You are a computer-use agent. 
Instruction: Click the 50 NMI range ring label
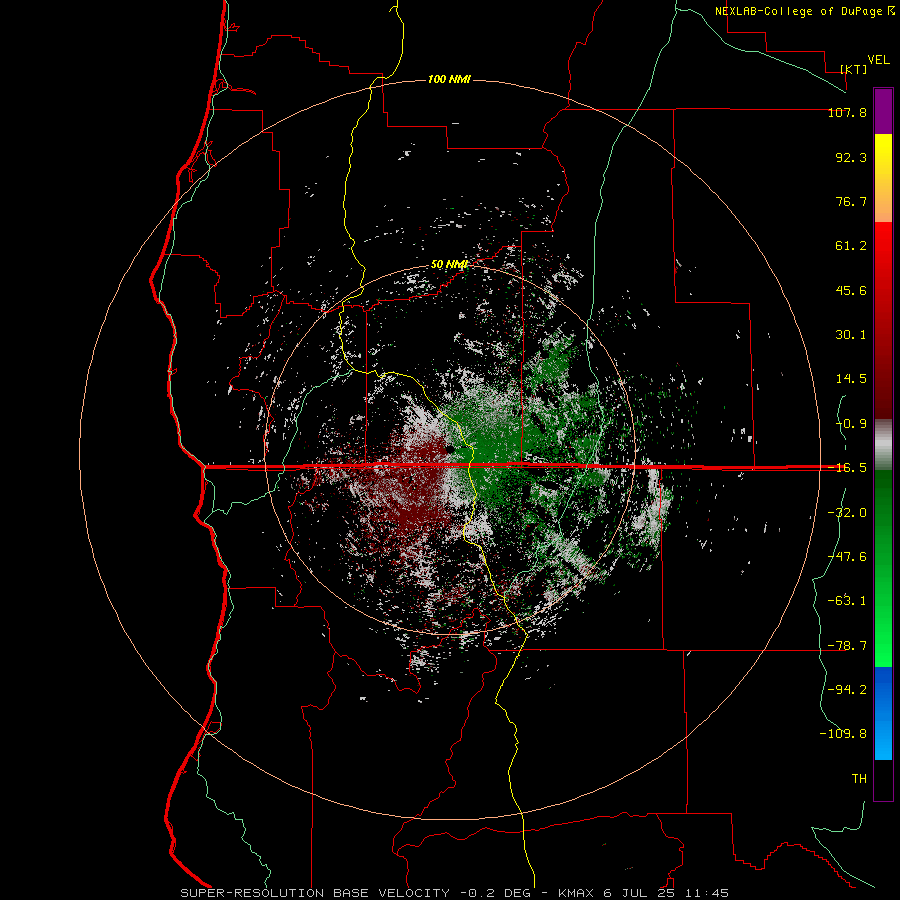pos(449,265)
